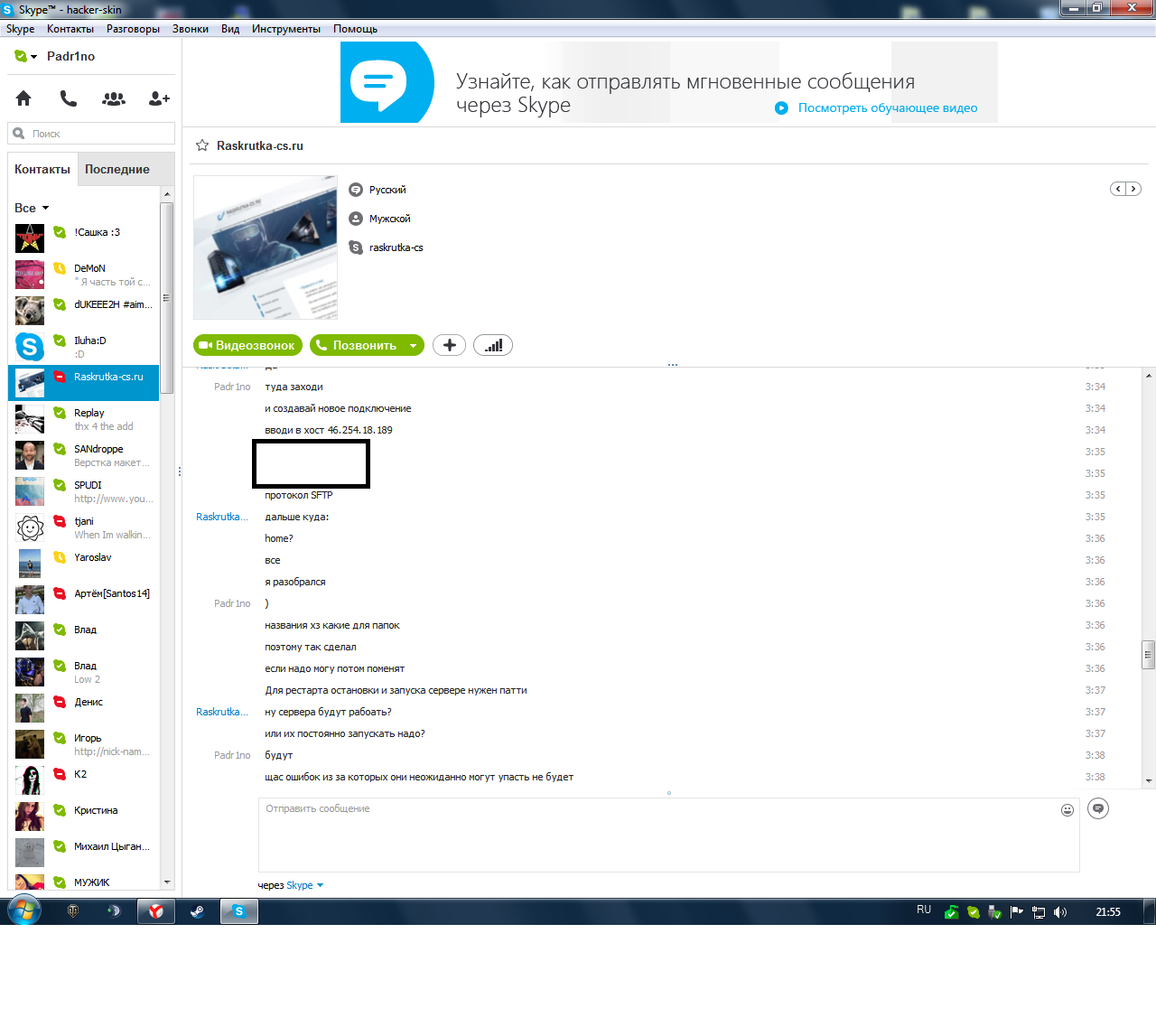The width and height of the screenshot is (1156, 1036).
Task: Open the Skype menu
Action: tap(20, 29)
